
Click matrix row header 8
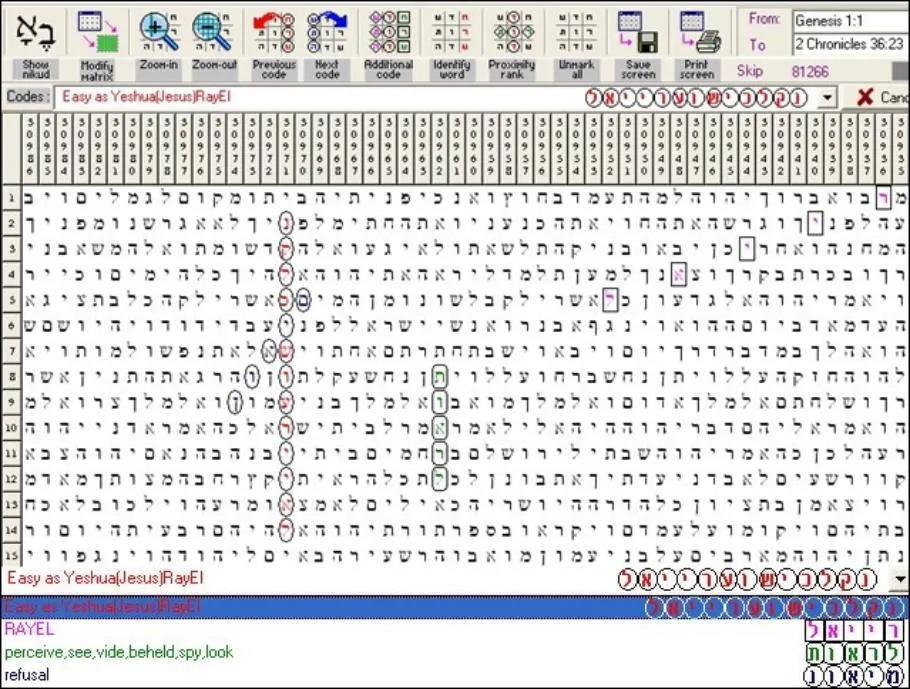pyautogui.click(x=10, y=377)
